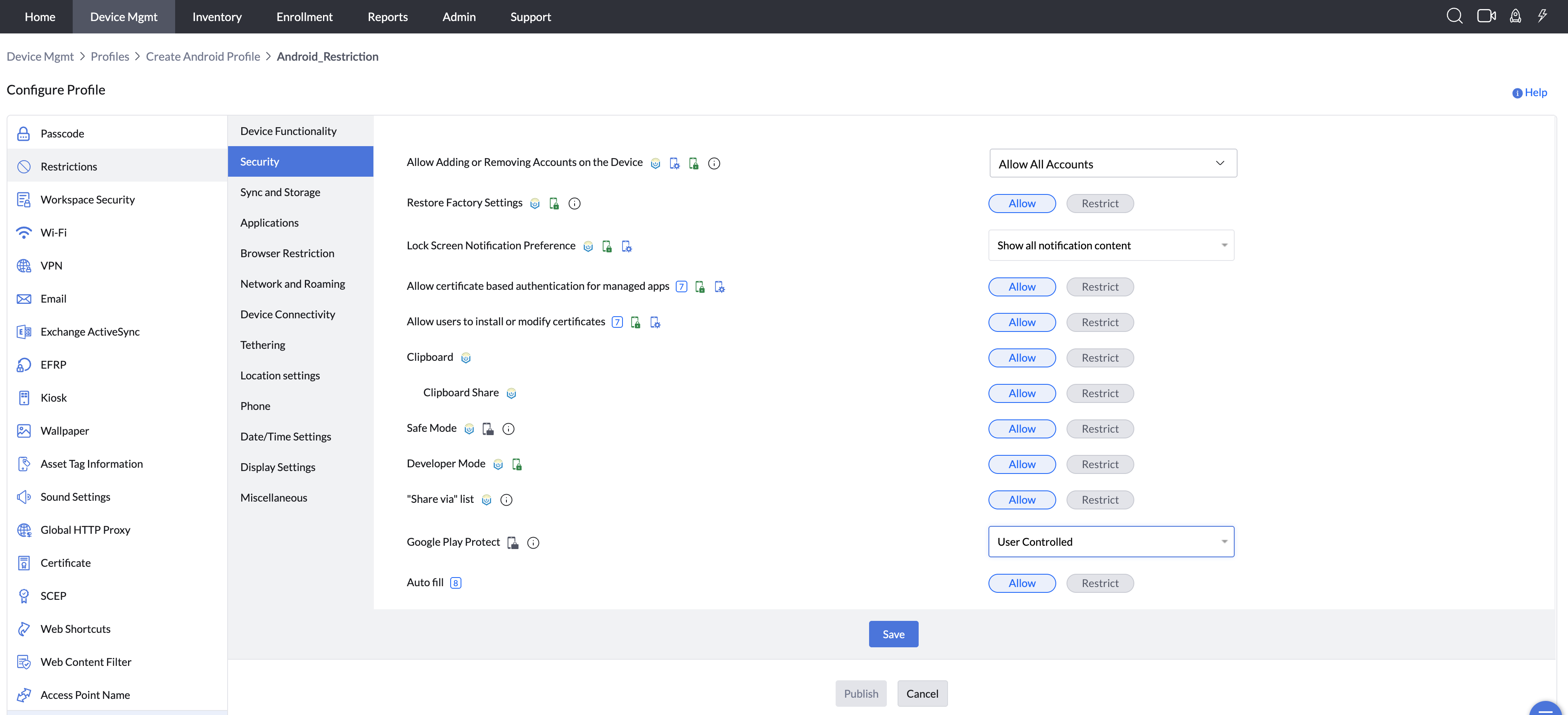Select the Wi-Fi settings icon in sidebar
The width and height of the screenshot is (1568, 715).
tap(24, 232)
